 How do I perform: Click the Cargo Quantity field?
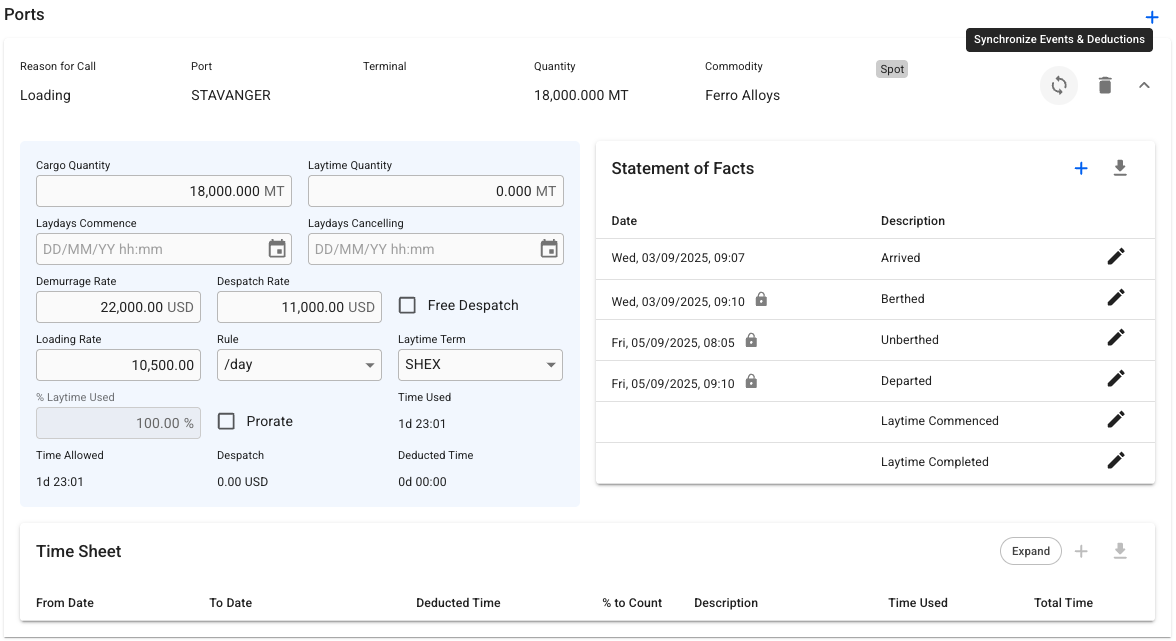163,191
